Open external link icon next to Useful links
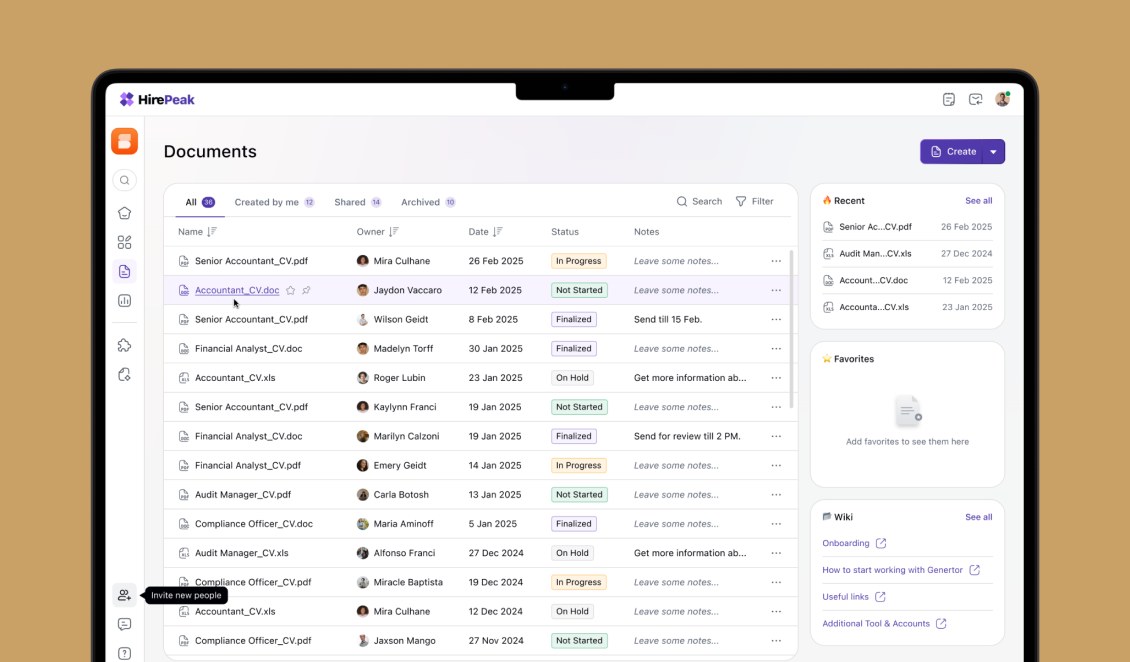The height and width of the screenshot is (662, 1130). coord(880,596)
